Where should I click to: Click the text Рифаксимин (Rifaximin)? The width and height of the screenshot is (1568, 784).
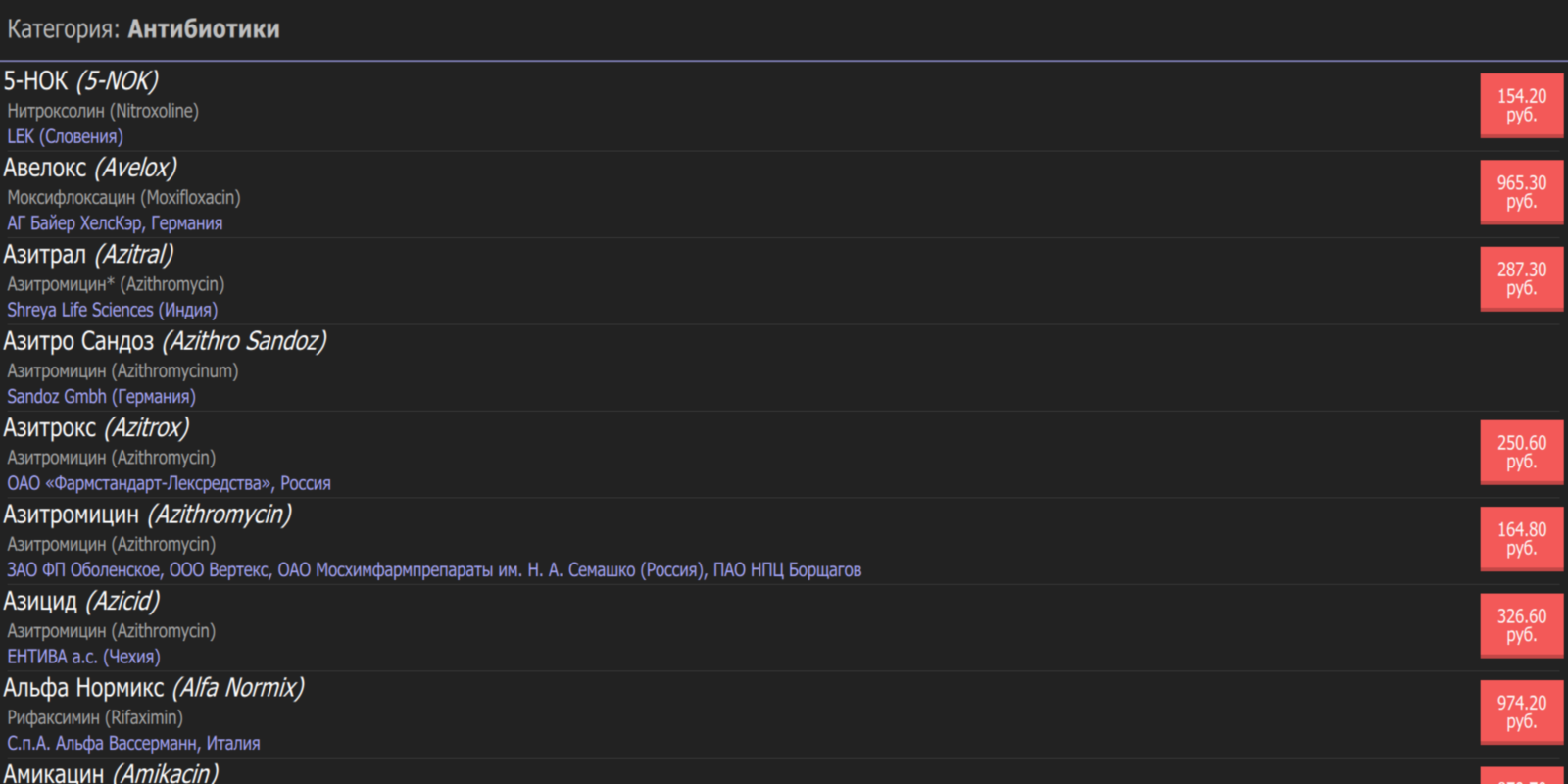tap(95, 717)
